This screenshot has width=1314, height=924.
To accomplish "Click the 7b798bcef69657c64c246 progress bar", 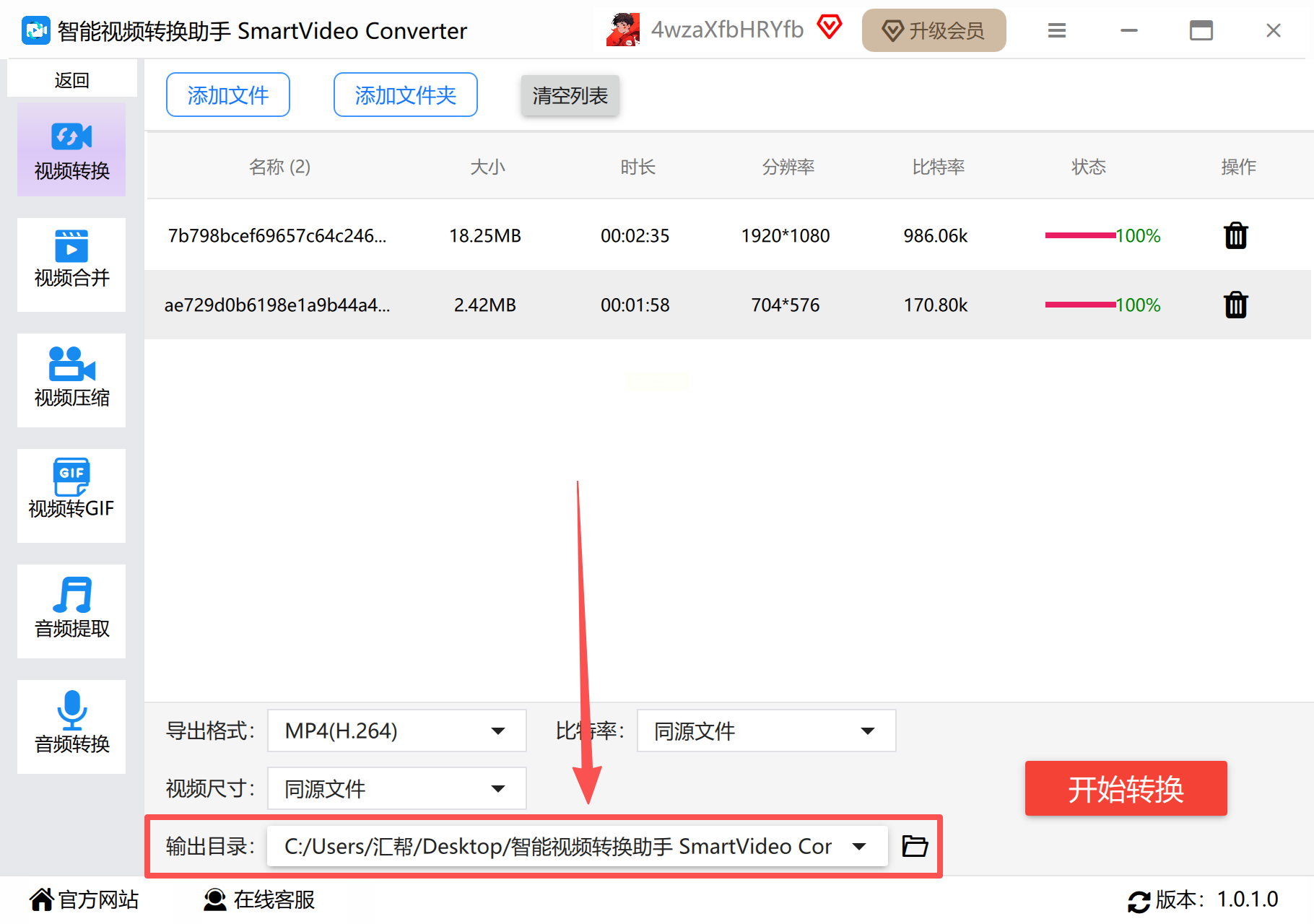I will (1080, 235).
